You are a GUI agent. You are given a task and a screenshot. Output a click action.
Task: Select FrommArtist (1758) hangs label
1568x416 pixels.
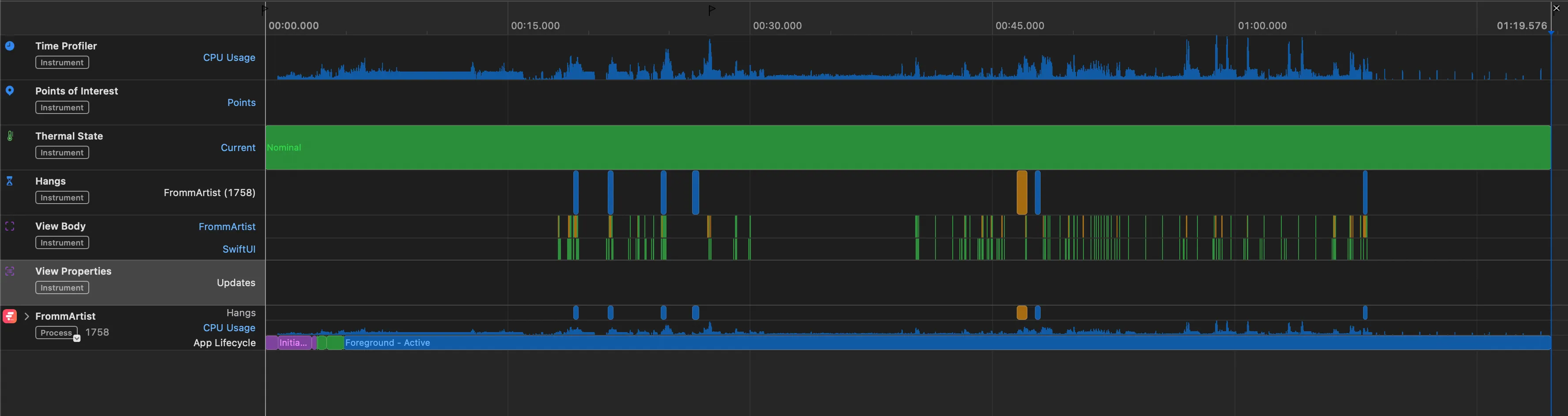(x=209, y=193)
